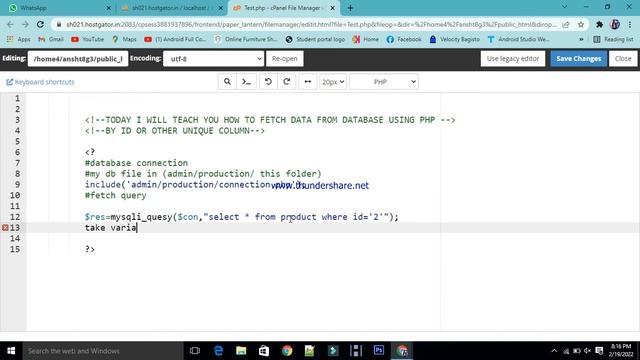Open Microsoft Store from taskbar

click(264, 351)
